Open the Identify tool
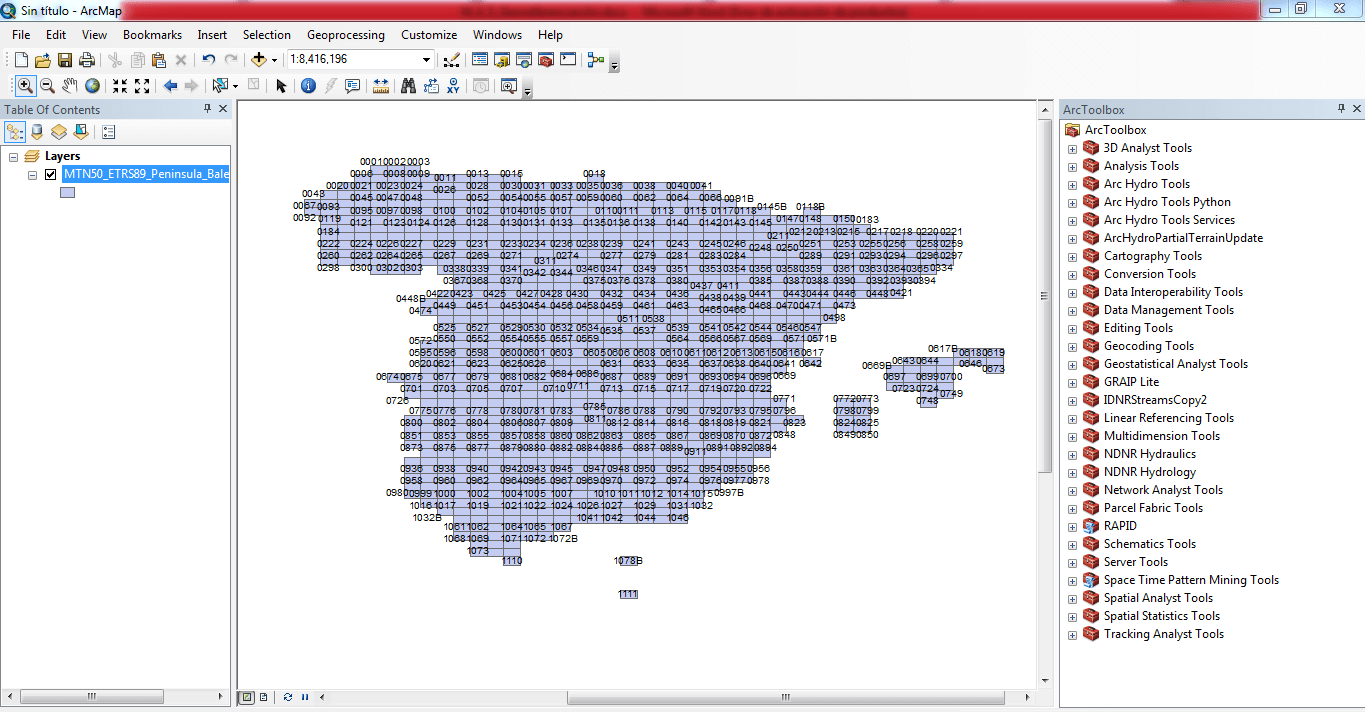The width and height of the screenshot is (1365, 712). 308,86
